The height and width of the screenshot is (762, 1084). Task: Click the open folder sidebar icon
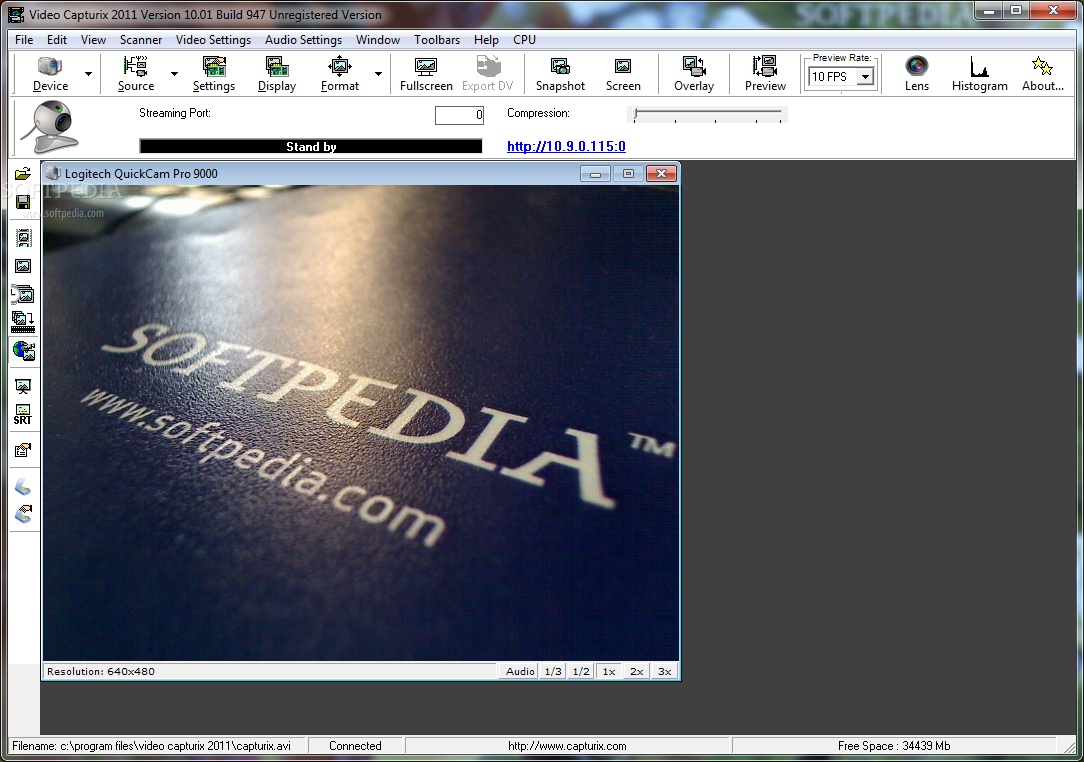point(23,174)
